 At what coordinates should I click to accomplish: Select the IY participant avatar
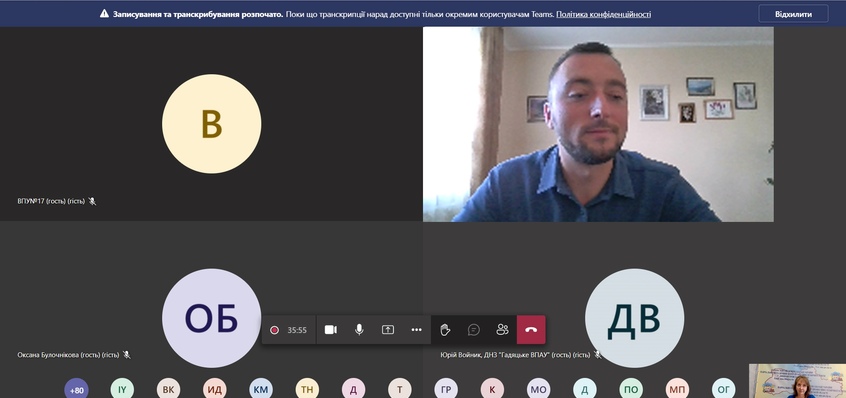[x=122, y=389]
